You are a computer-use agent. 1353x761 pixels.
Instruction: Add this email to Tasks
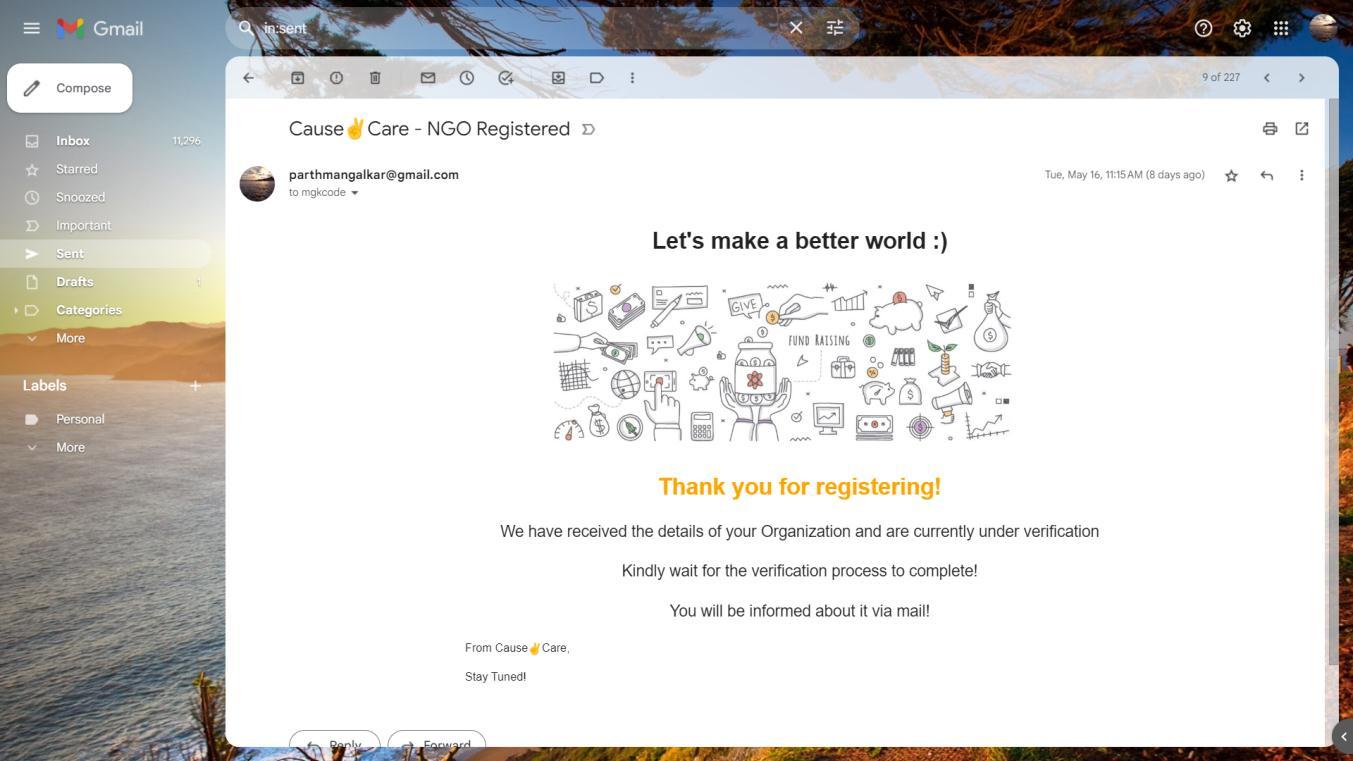[506, 78]
